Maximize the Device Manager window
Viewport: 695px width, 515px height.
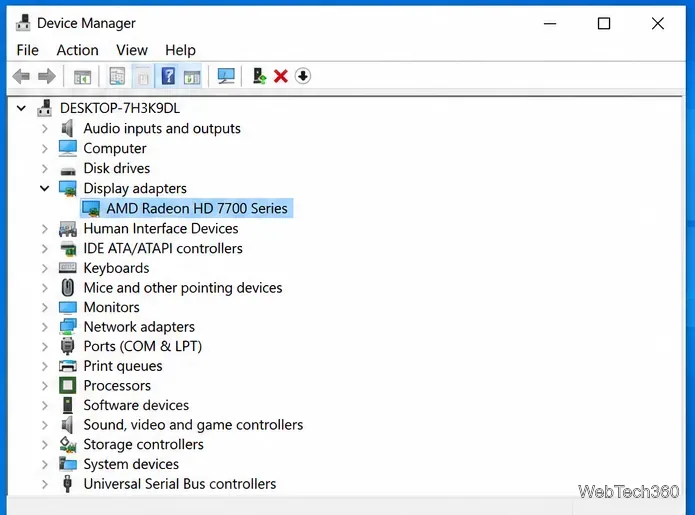(x=604, y=23)
